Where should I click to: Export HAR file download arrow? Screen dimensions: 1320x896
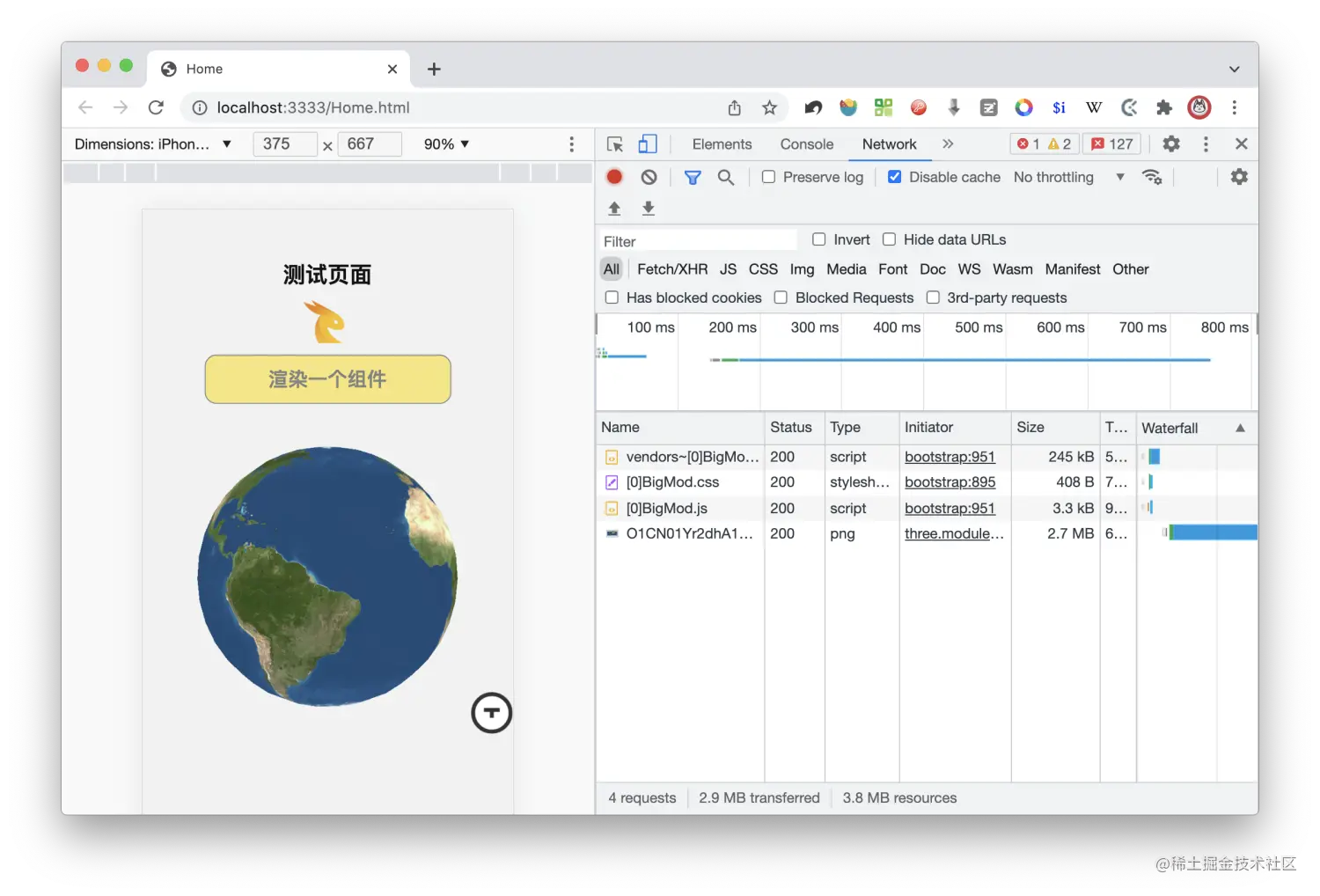[x=649, y=208]
